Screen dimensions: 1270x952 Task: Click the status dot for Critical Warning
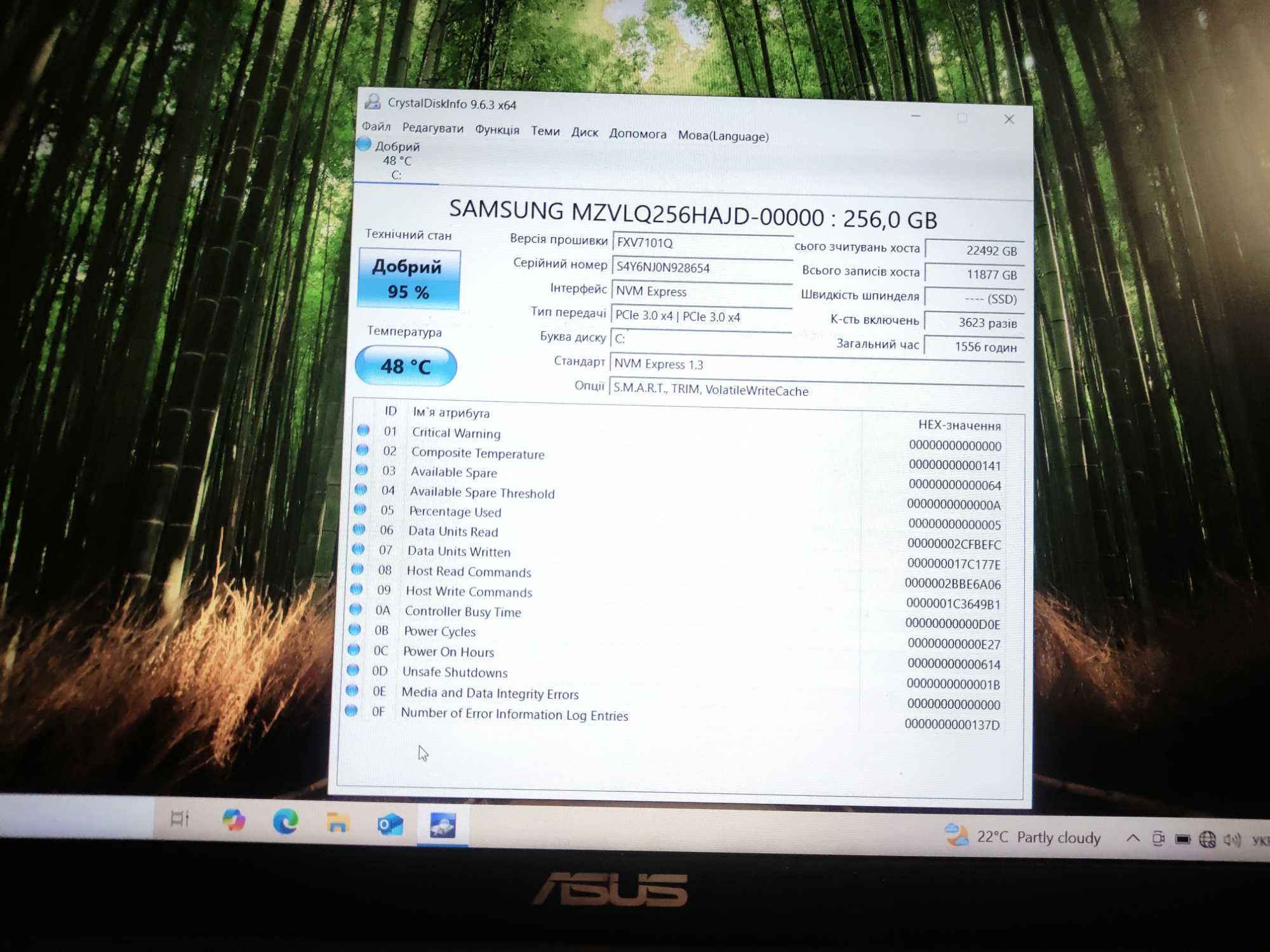pyautogui.click(x=363, y=430)
